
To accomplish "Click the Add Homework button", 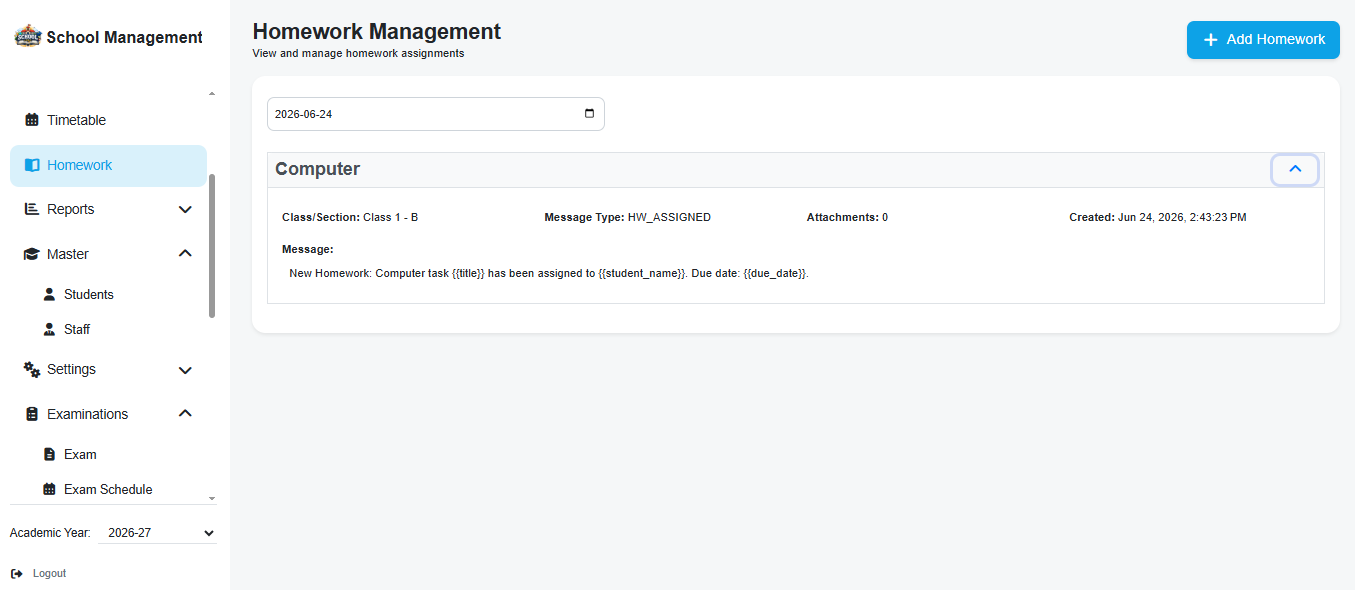I will 1263,40.
